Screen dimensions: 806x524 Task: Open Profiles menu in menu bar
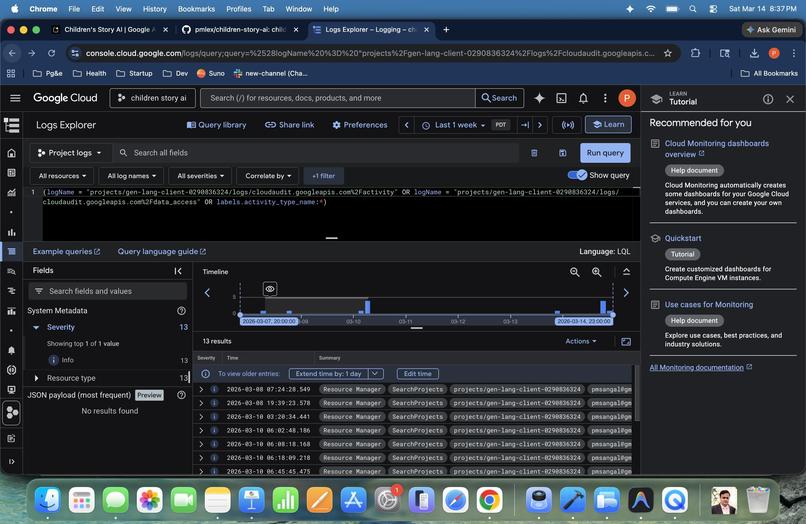(239, 9)
